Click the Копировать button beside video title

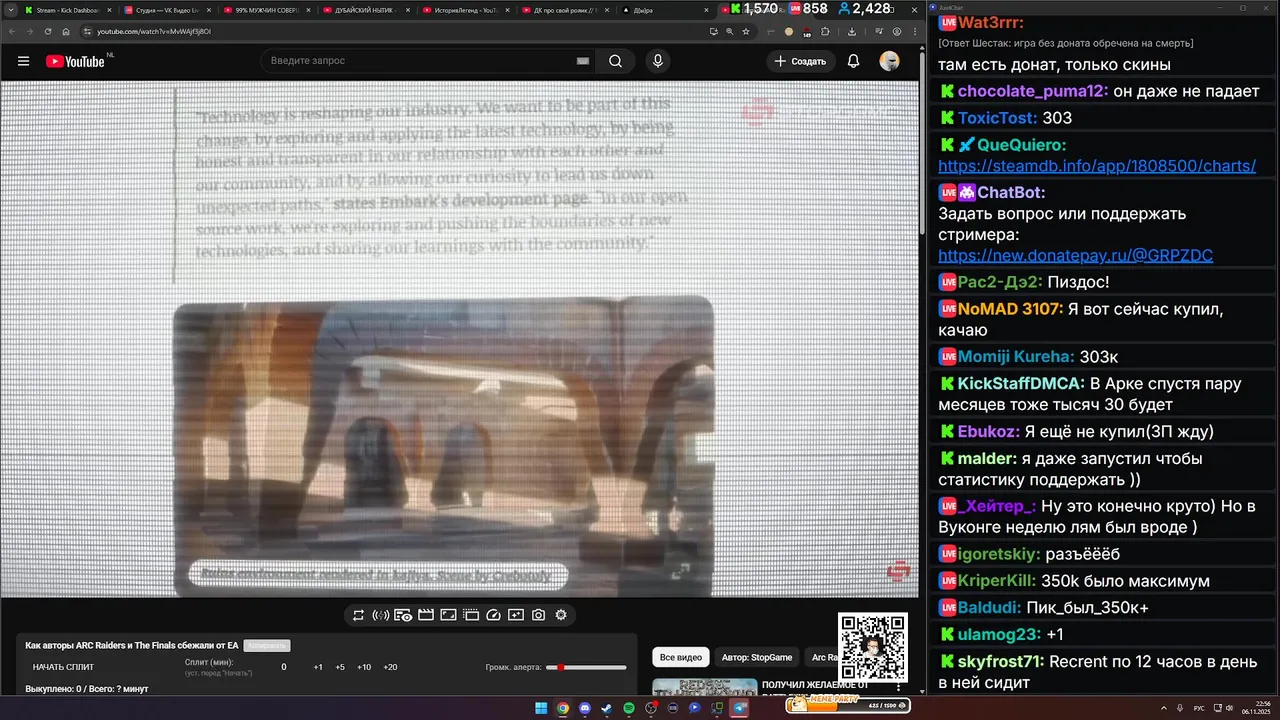click(267, 646)
